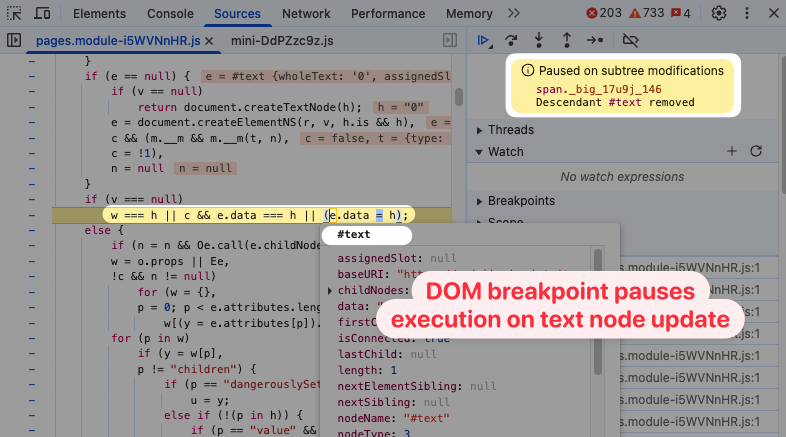786x437 pixels.
Task: Click the code editor vertical scrollbar thumb
Action: (459, 97)
